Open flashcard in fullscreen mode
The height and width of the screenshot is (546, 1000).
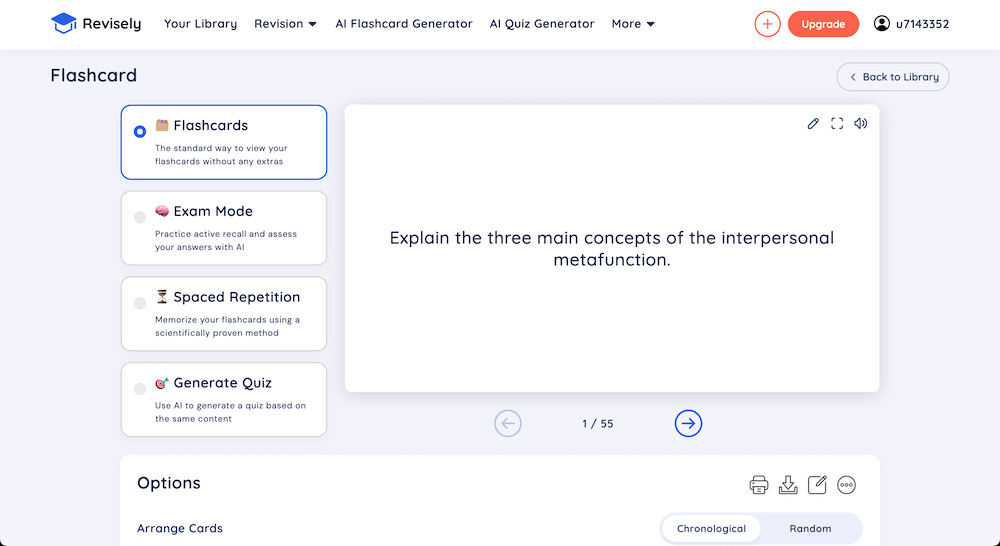(x=837, y=124)
